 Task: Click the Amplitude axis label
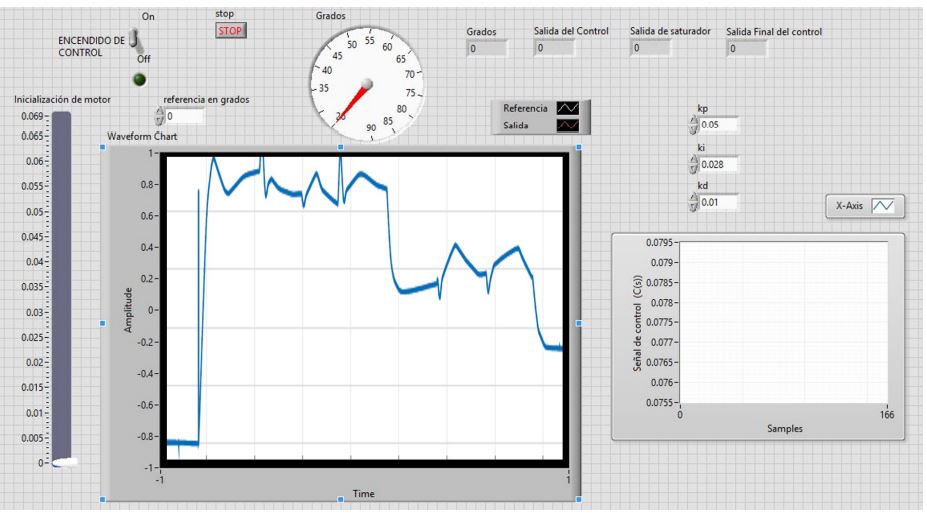[128, 310]
